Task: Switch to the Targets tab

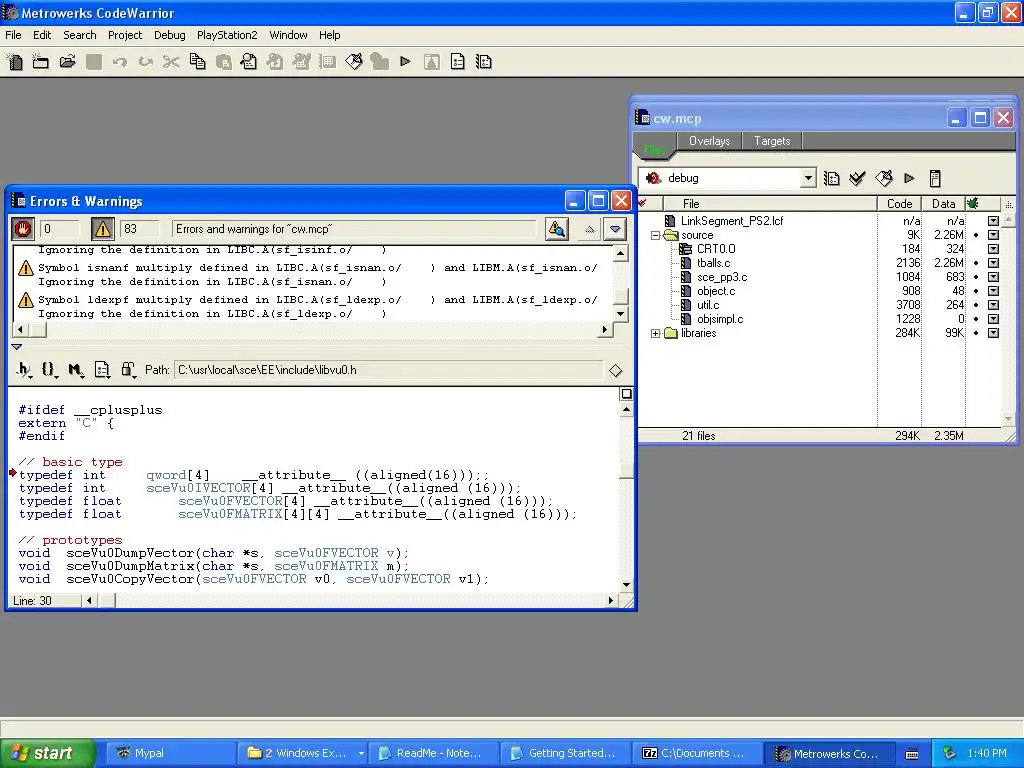Action: (772, 141)
